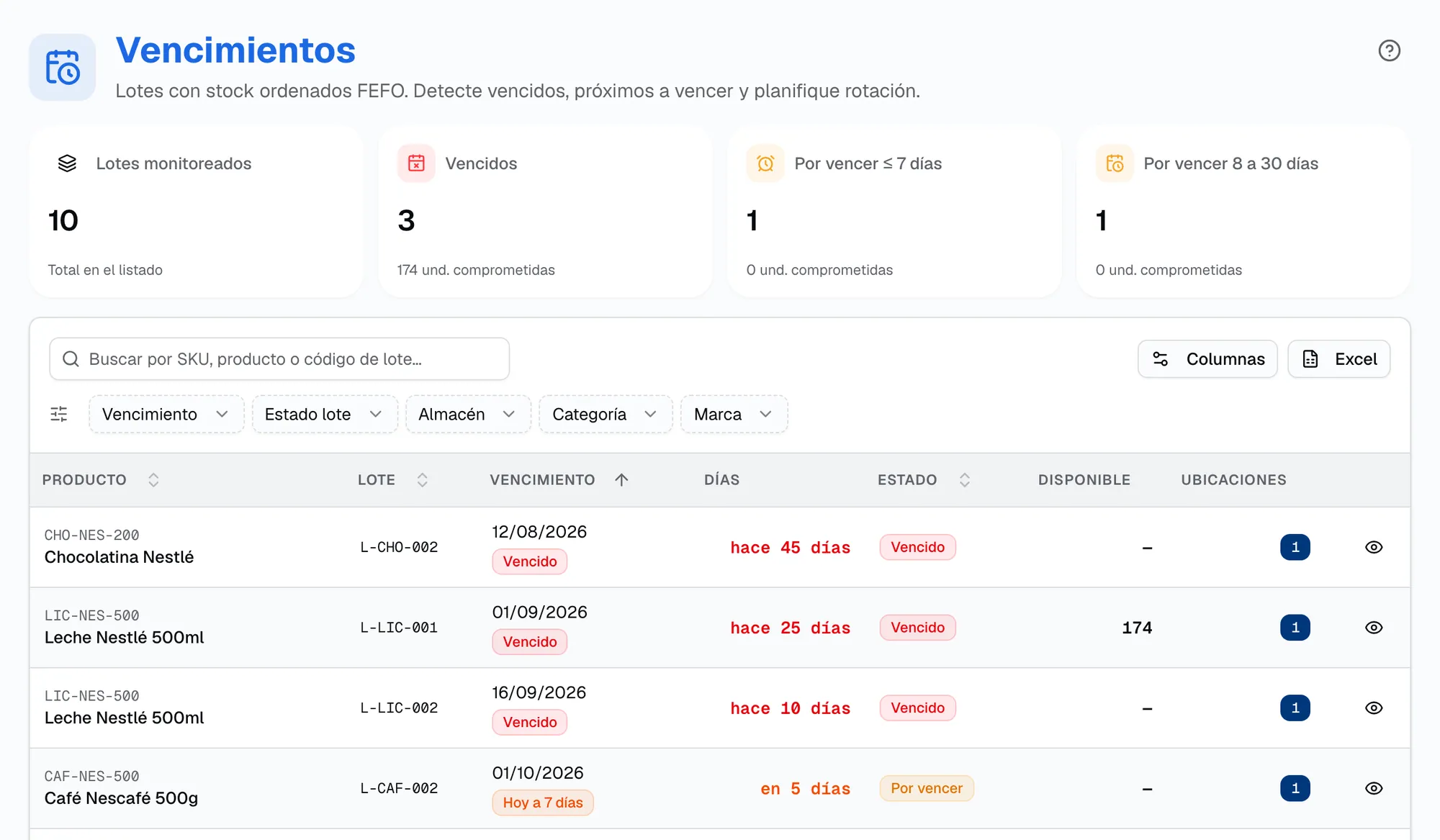Select Chocolatina Nestlé product name
The image size is (1440, 840).
coord(119,557)
